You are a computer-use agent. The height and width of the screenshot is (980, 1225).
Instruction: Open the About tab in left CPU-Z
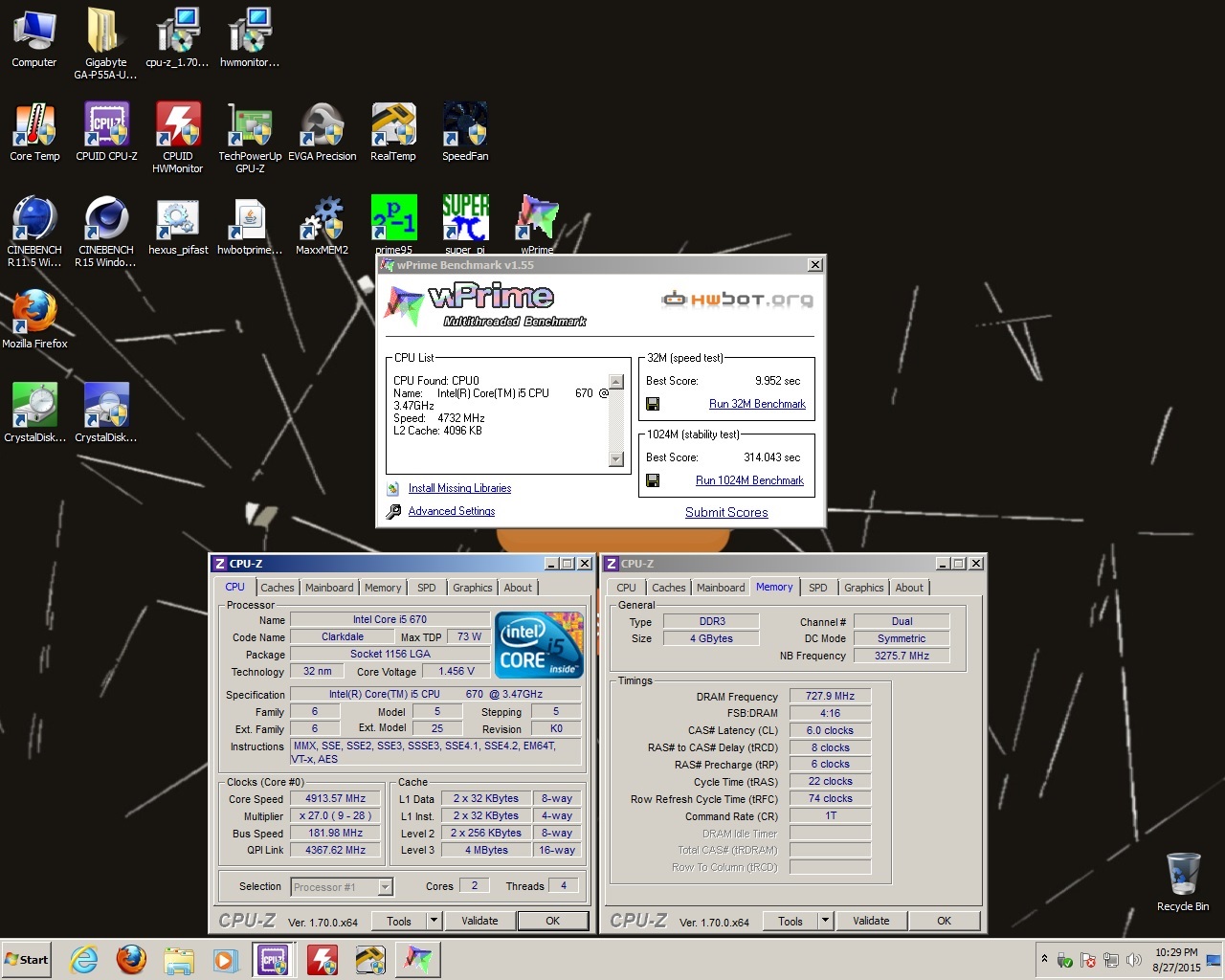coord(518,588)
